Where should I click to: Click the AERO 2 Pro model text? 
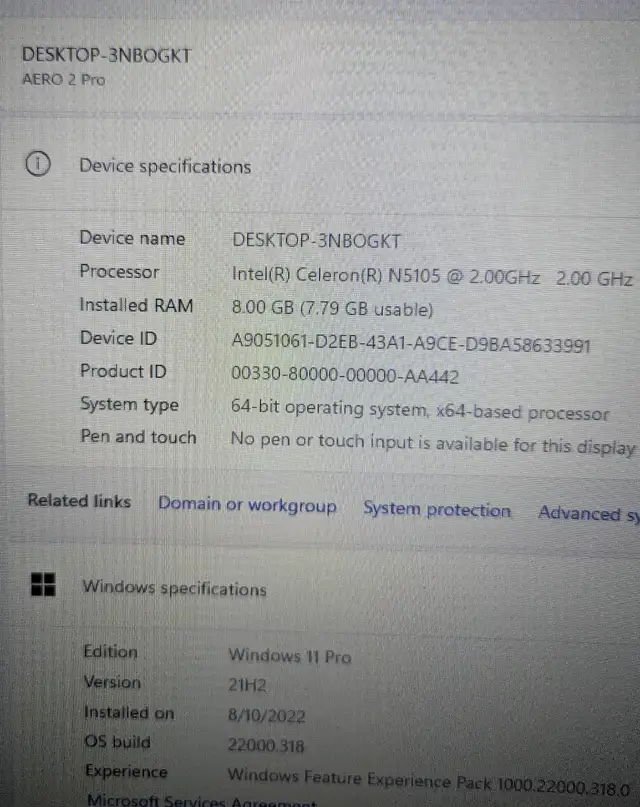(64, 80)
